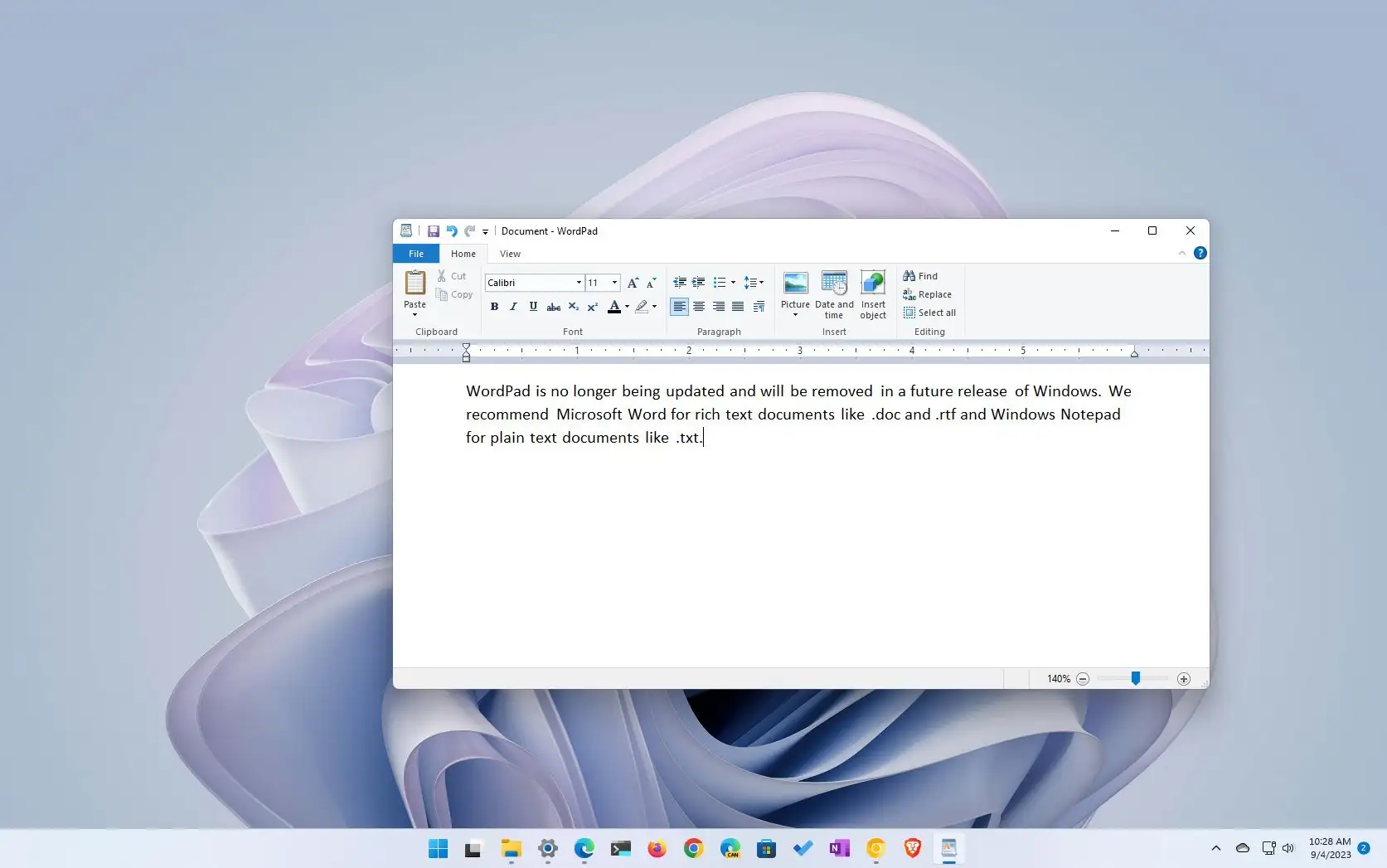
Task: Open the File menu
Action: click(416, 254)
